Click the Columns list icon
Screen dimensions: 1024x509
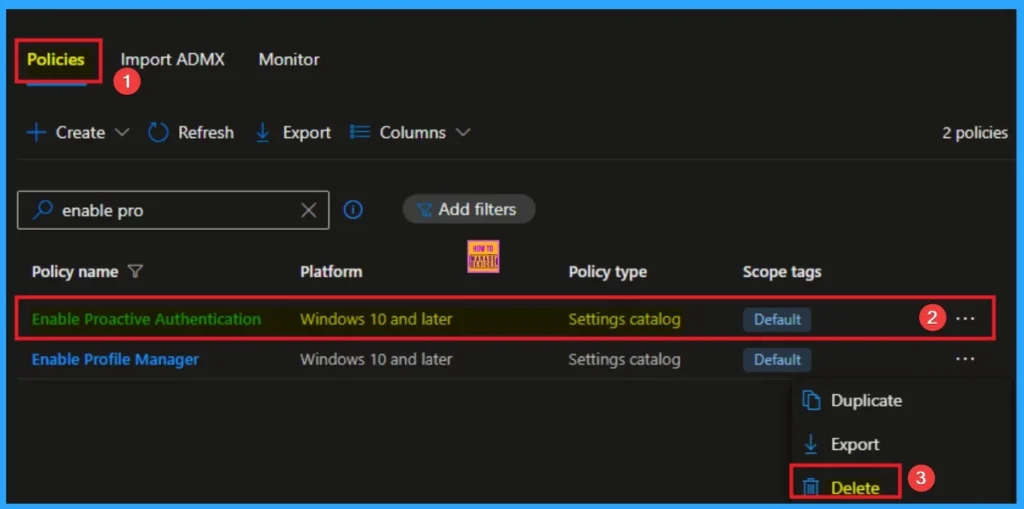pyautogui.click(x=360, y=132)
